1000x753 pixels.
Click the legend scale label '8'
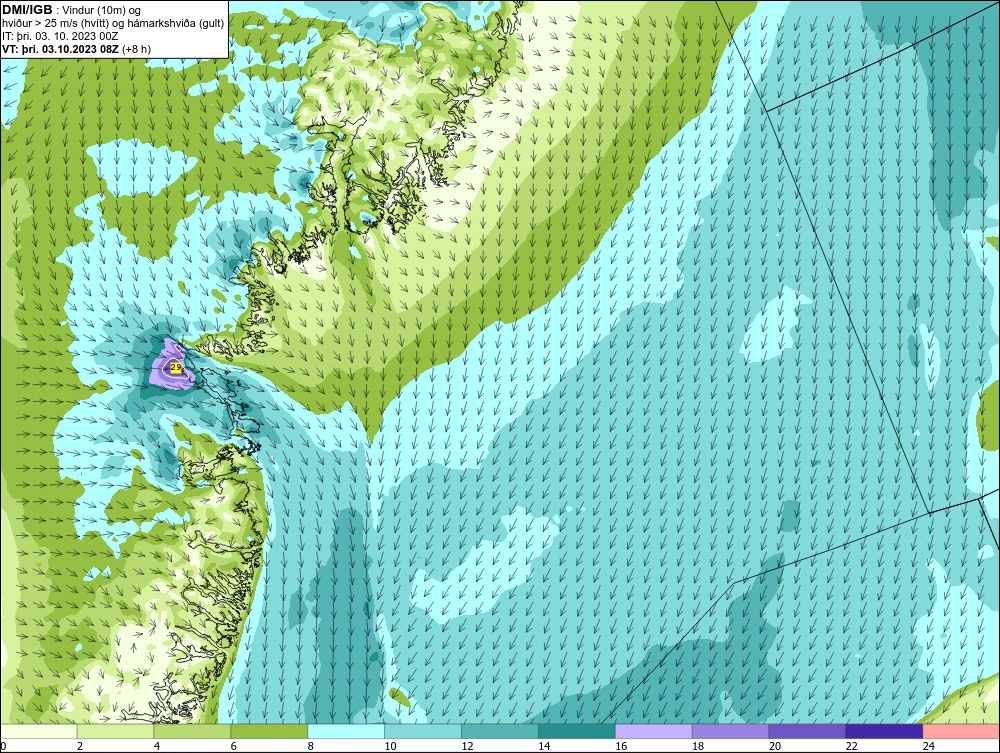[311, 747]
